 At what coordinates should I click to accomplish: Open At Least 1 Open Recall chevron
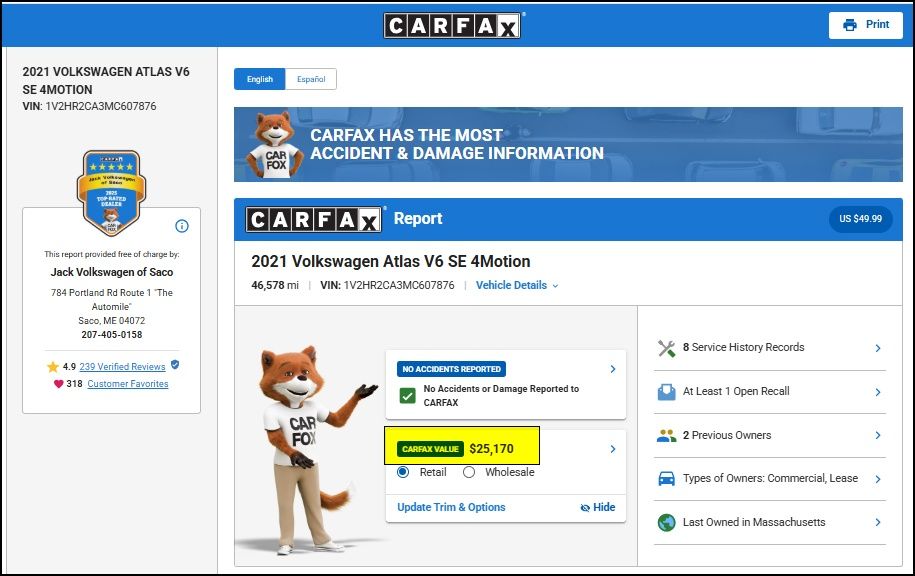pyautogui.click(x=878, y=392)
